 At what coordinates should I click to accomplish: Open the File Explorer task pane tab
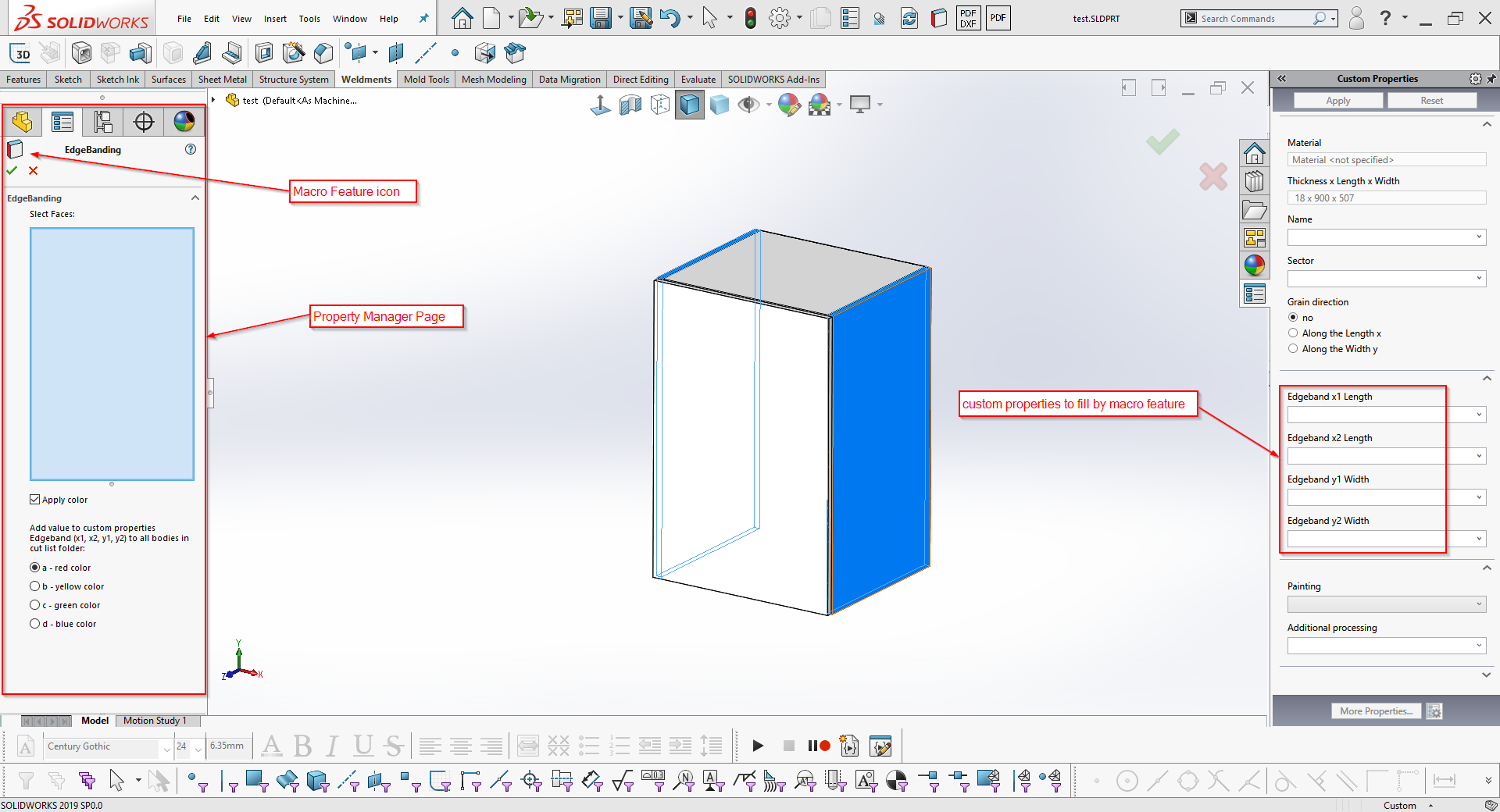click(1255, 209)
